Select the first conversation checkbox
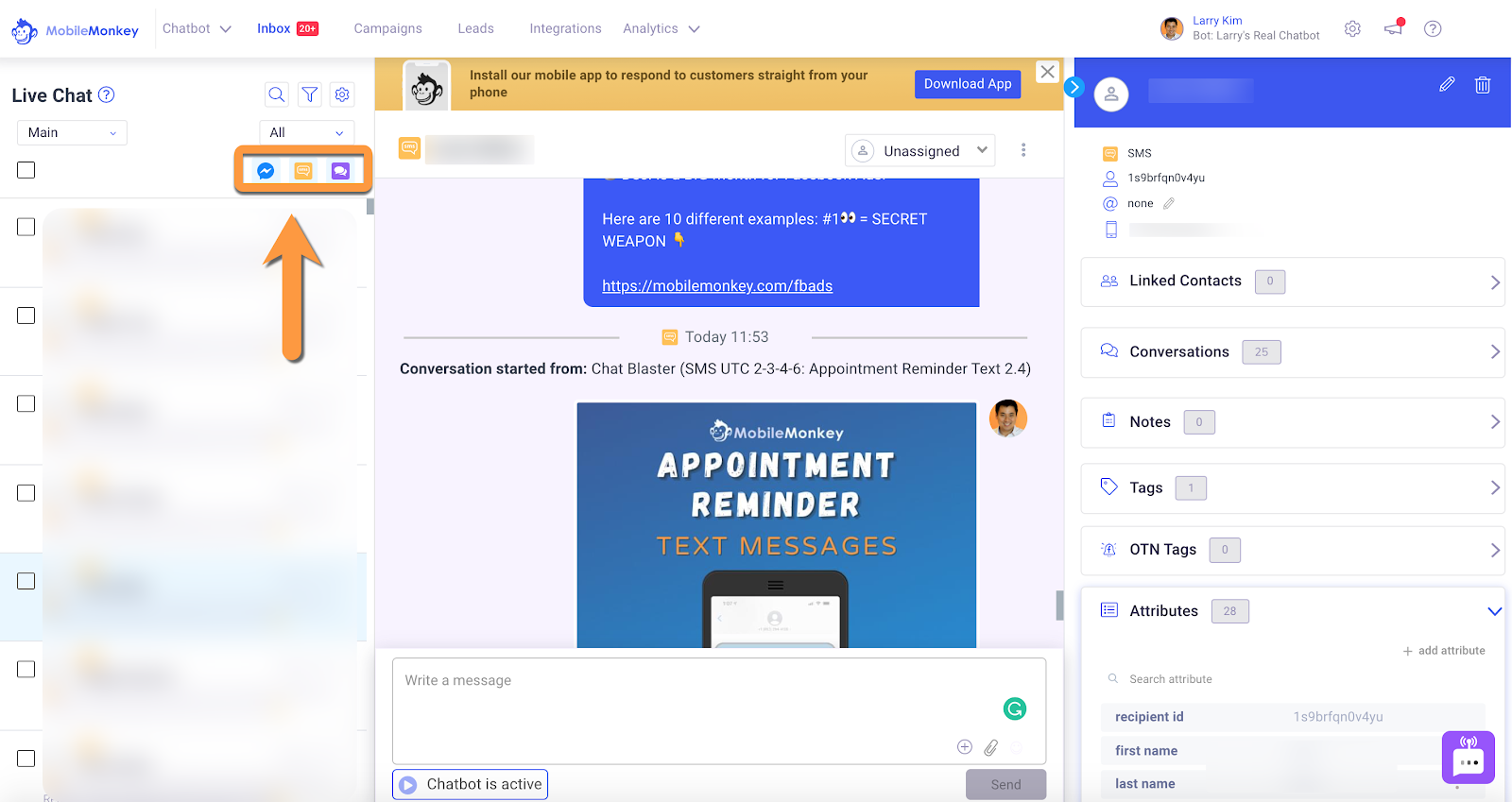The width and height of the screenshot is (1512, 802). click(x=26, y=227)
